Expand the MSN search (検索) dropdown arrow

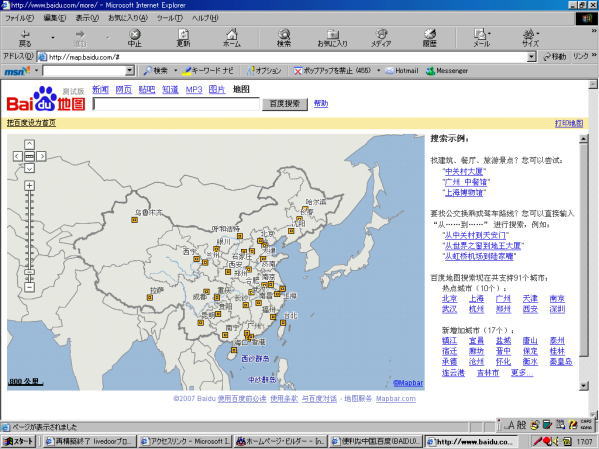[x=175, y=71]
